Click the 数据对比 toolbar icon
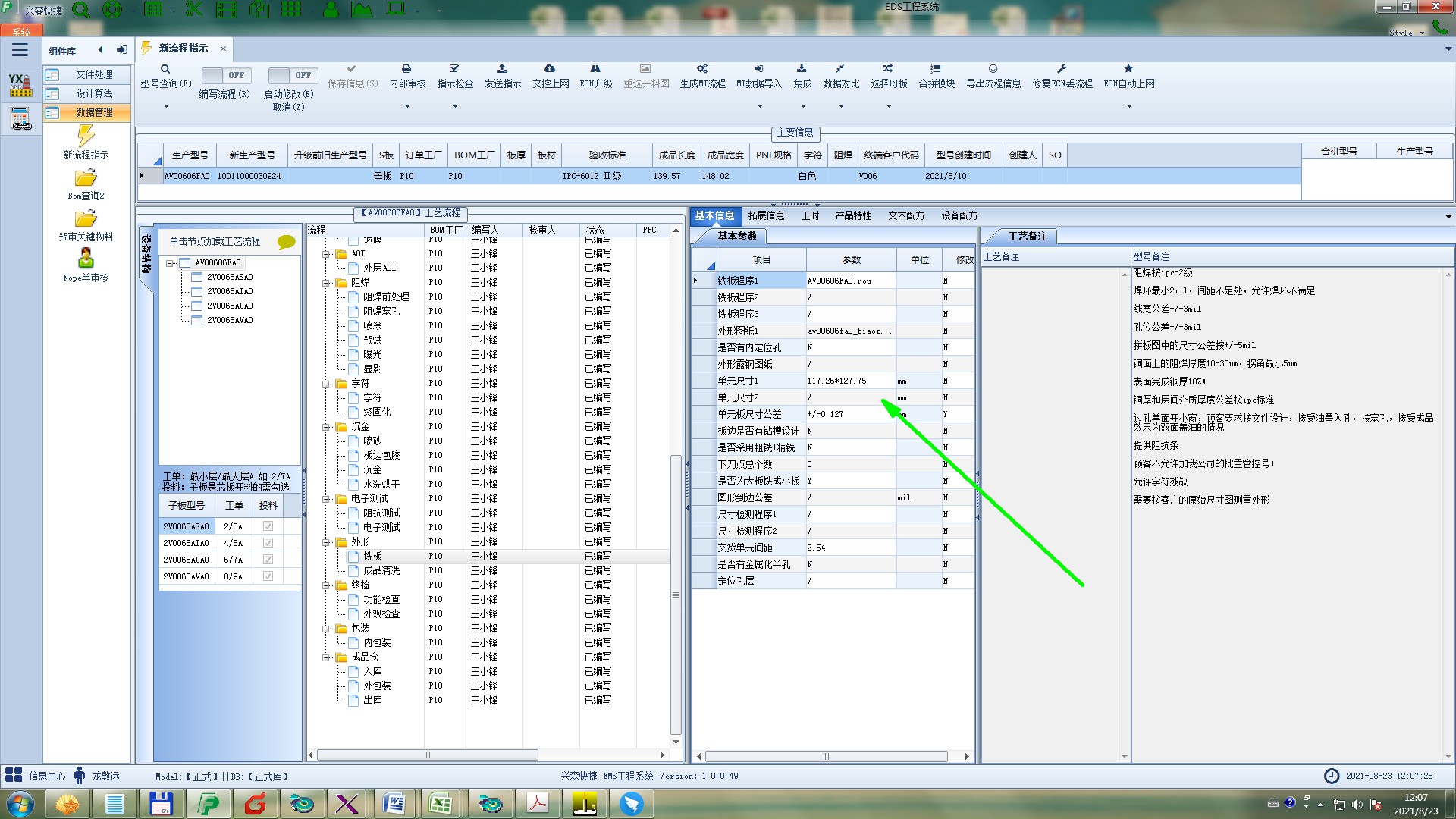 (x=839, y=69)
